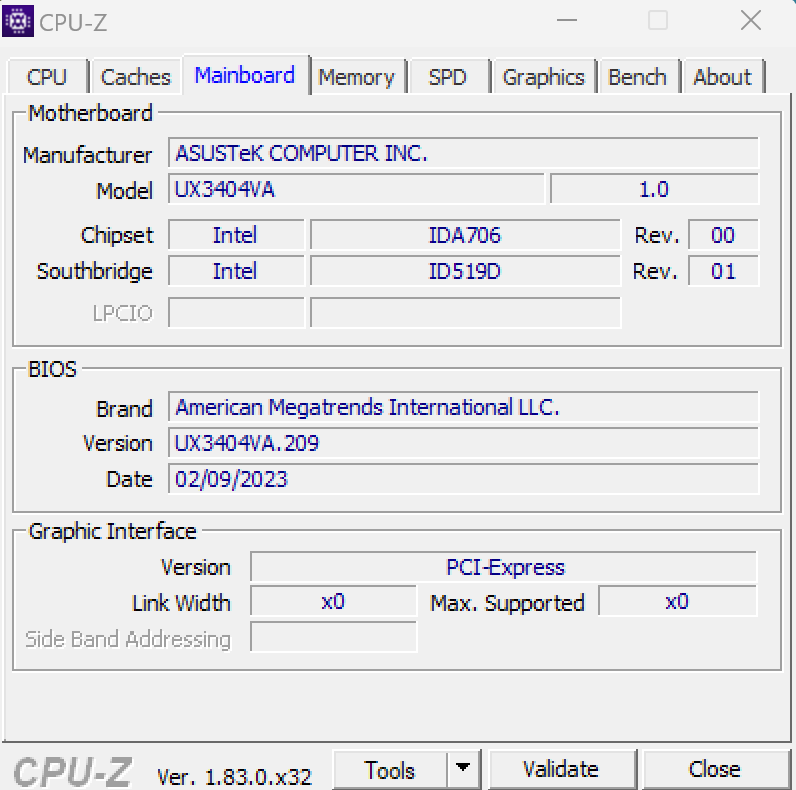Click the model revision 1.0 field
The image size is (796, 790).
click(x=654, y=189)
